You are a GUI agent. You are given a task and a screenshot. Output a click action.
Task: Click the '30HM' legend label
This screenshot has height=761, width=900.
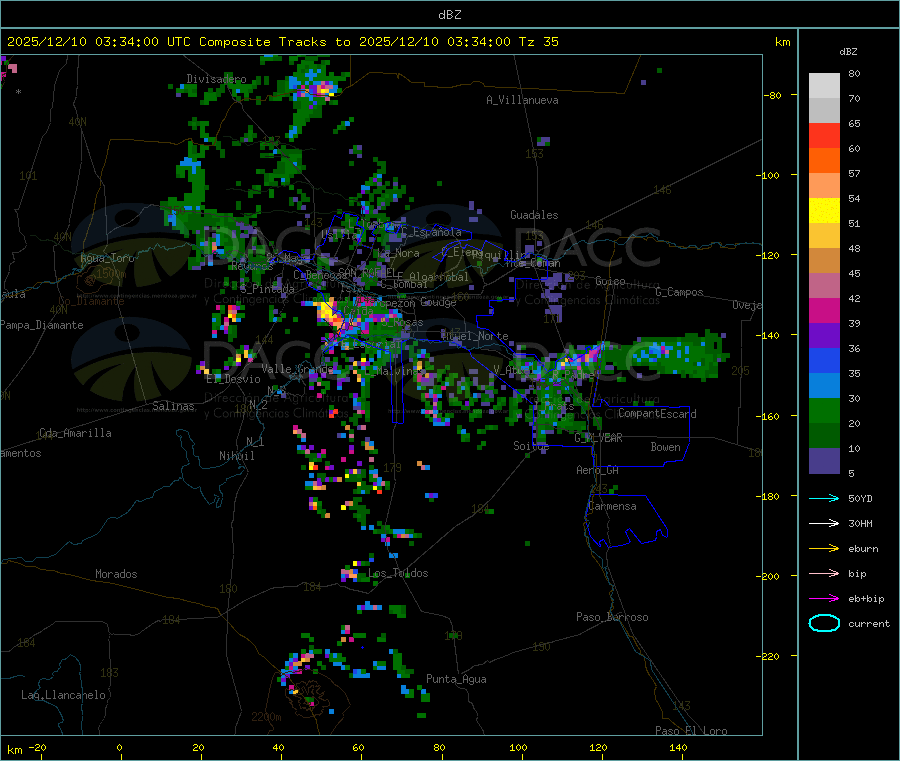click(860, 523)
